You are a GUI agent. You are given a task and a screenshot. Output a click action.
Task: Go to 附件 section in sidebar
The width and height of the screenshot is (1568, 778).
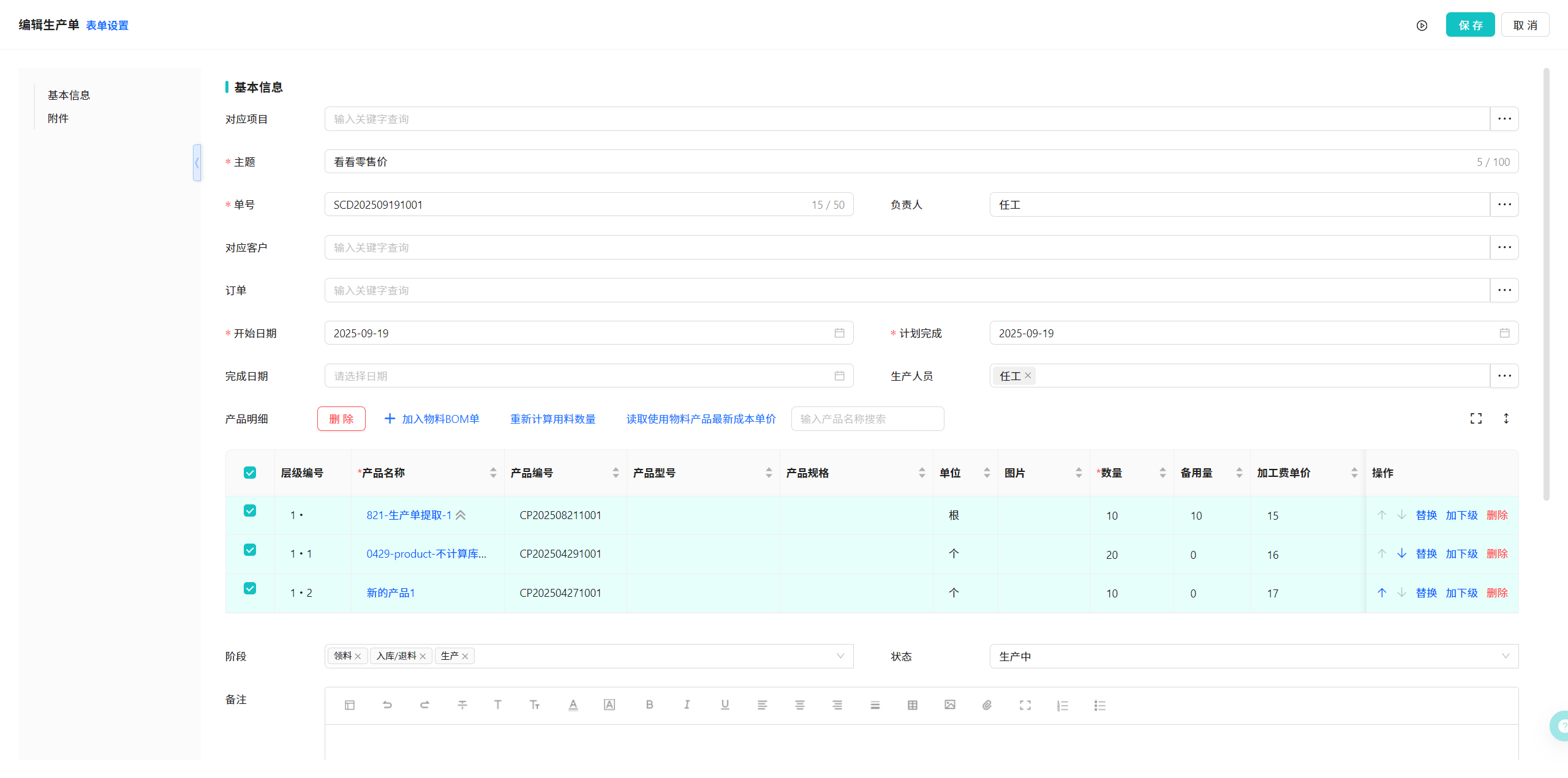58,119
